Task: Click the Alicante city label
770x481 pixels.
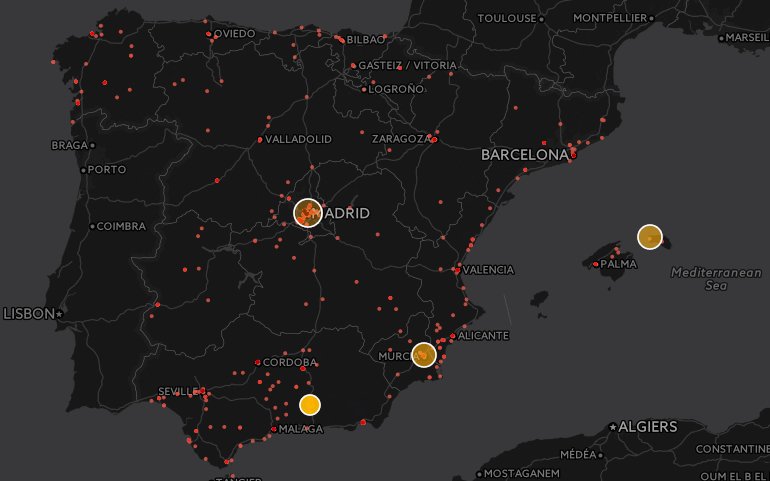Action: pos(484,336)
